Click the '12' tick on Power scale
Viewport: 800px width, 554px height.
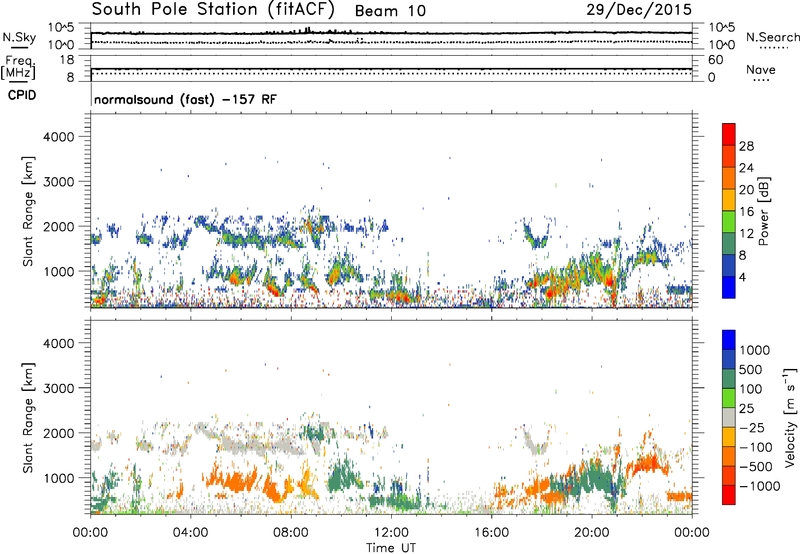point(746,234)
